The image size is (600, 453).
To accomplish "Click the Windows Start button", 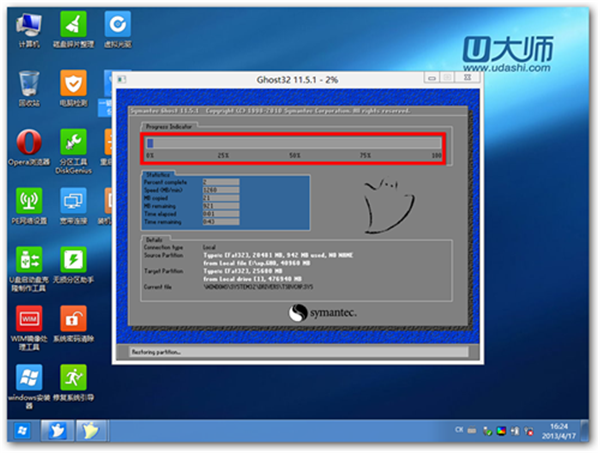I will [x=18, y=431].
